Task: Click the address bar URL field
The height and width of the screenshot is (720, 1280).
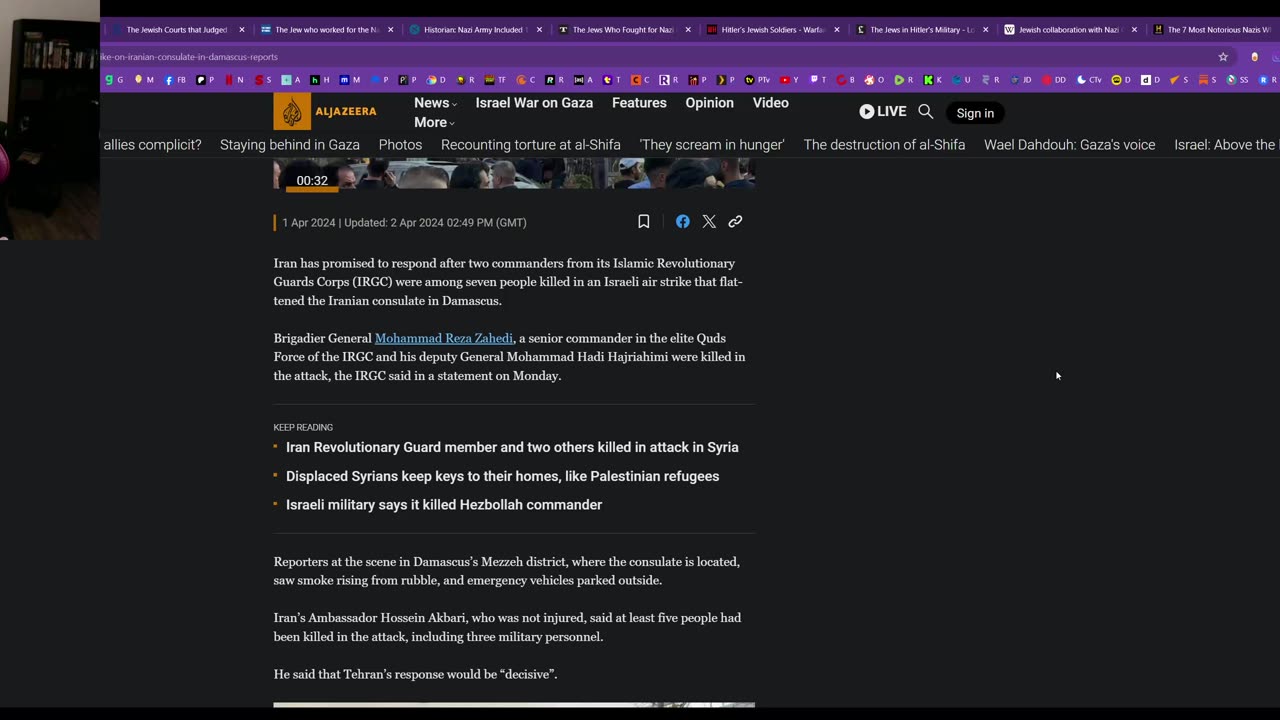Action: [x=650, y=57]
